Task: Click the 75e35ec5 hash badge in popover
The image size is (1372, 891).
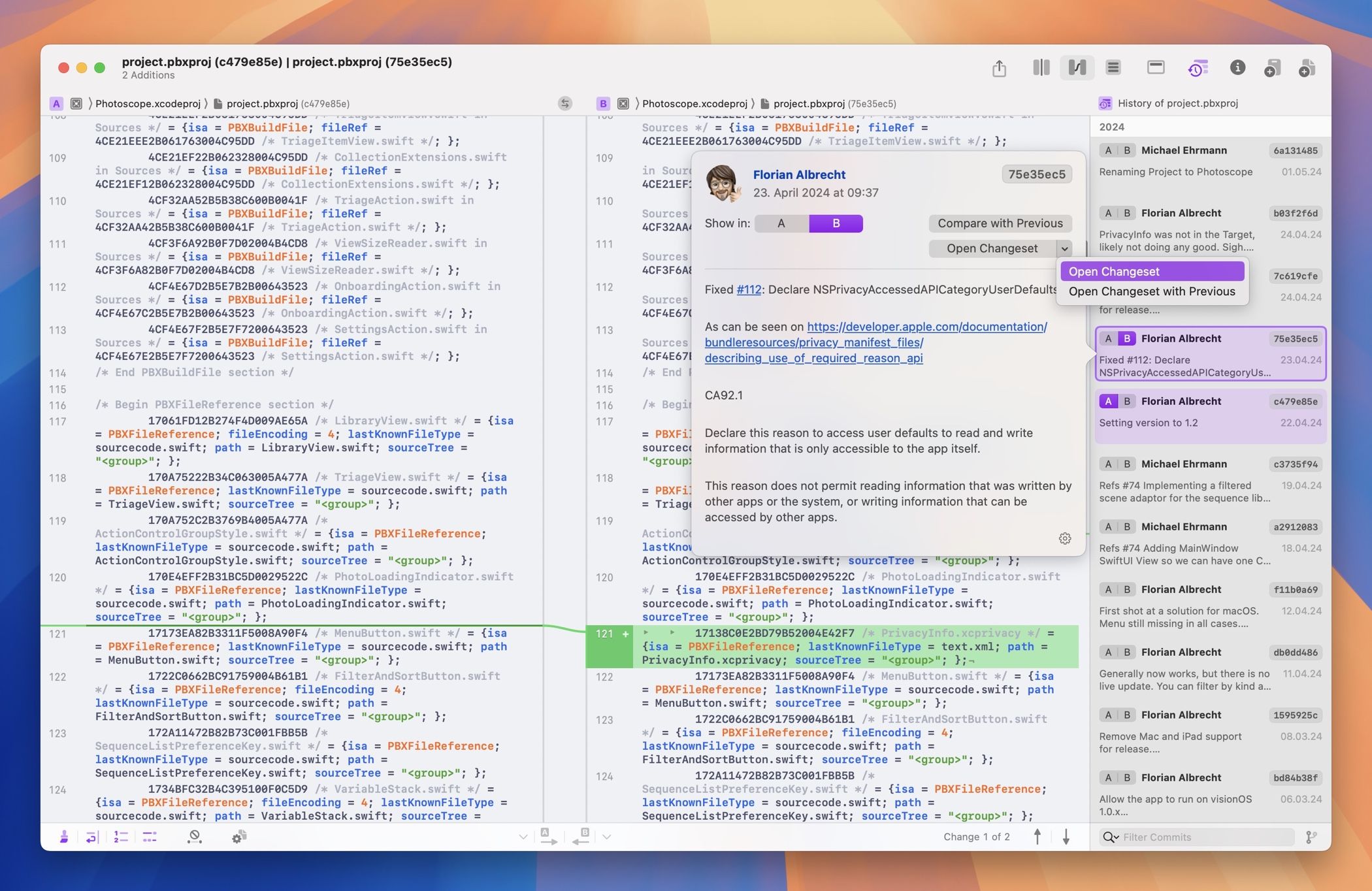Action: [1037, 174]
